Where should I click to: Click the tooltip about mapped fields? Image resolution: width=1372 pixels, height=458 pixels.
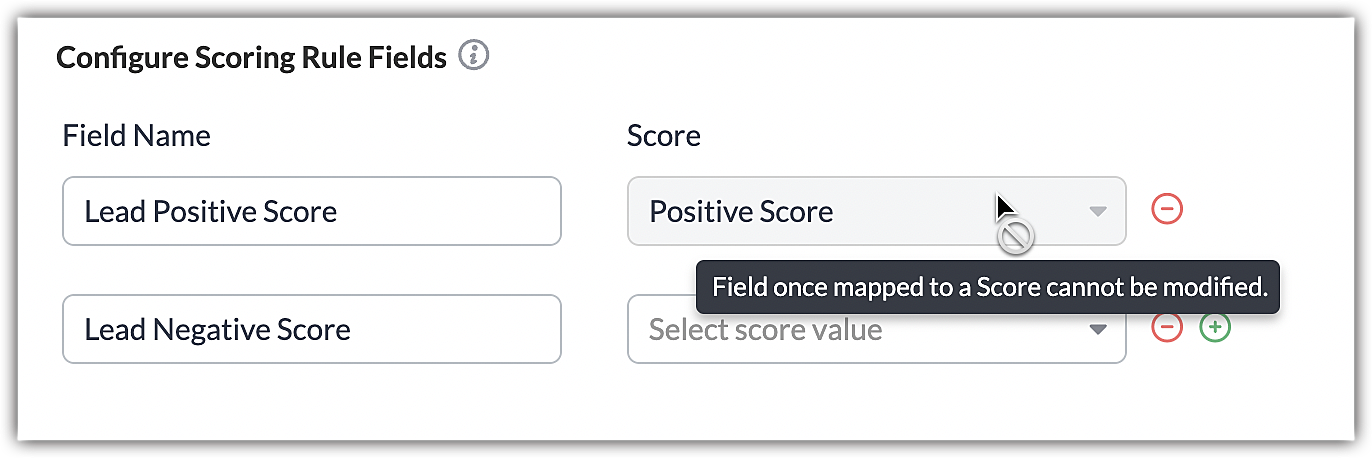(x=988, y=288)
